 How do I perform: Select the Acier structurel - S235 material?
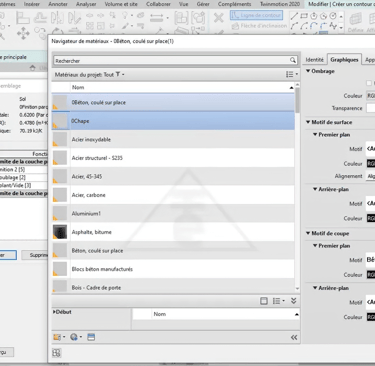click(173, 158)
